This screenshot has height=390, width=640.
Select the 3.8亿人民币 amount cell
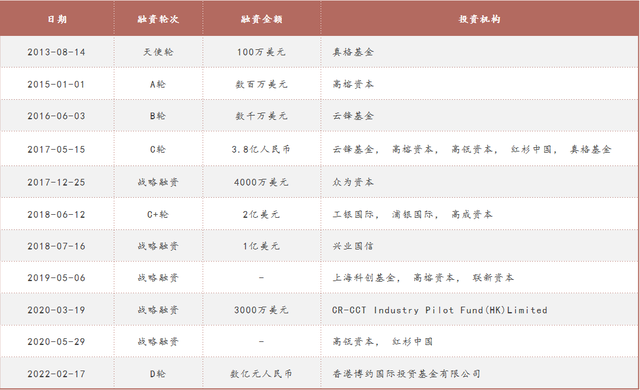pyautogui.click(x=261, y=149)
